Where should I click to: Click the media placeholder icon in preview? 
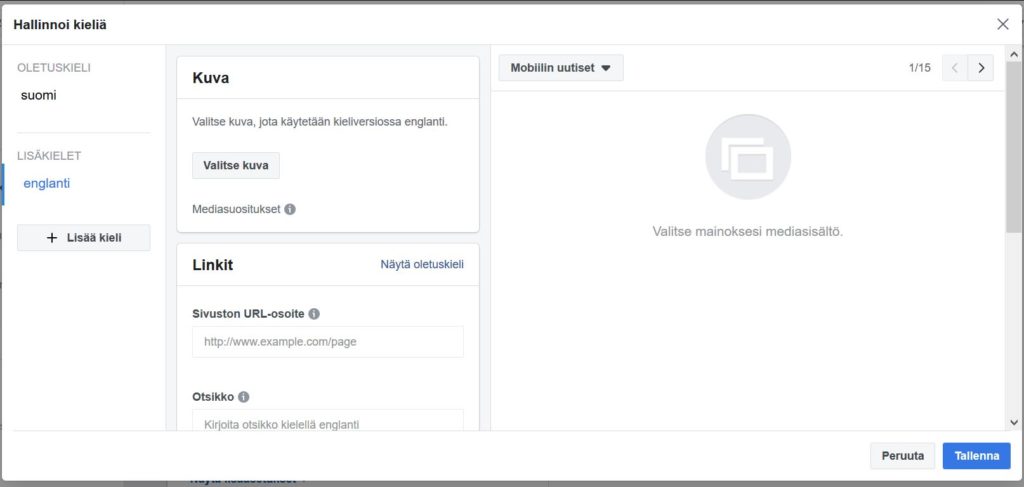tap(748, 157)
